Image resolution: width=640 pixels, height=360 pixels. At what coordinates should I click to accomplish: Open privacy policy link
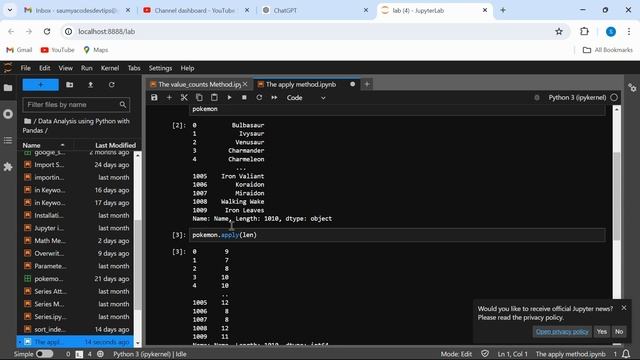tap(562, 332)
